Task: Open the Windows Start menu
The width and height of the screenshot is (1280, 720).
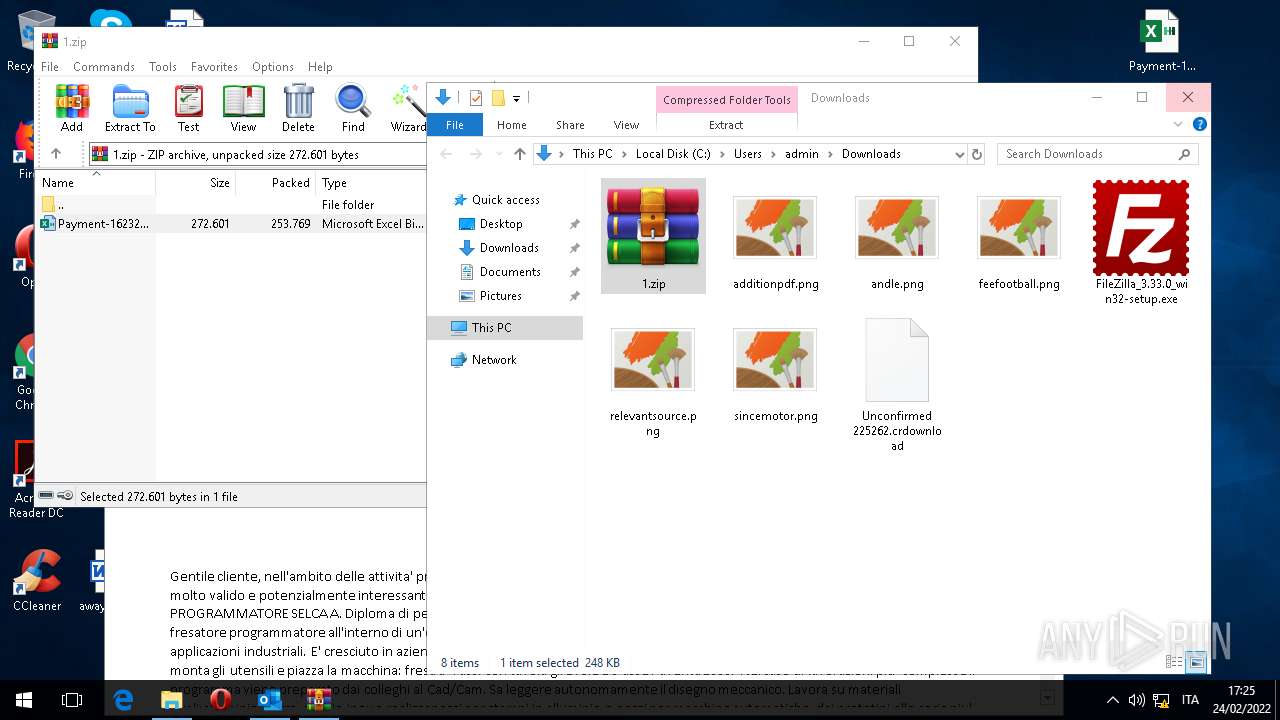Action: click(x=24, y=700)
